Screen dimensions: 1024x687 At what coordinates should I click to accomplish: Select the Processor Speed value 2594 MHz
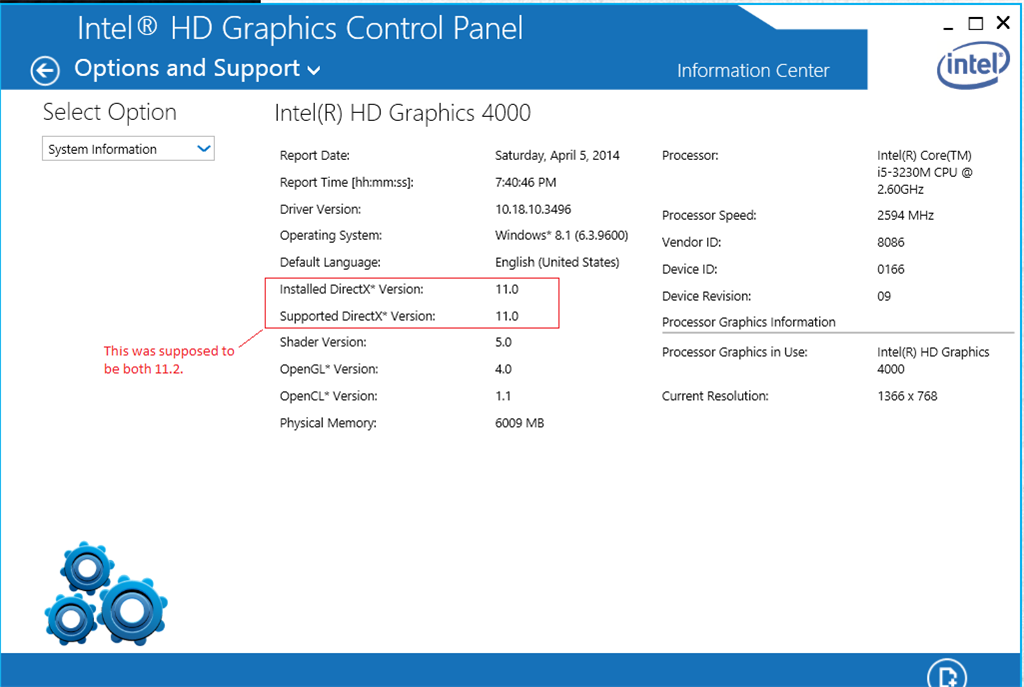point(905,216)
